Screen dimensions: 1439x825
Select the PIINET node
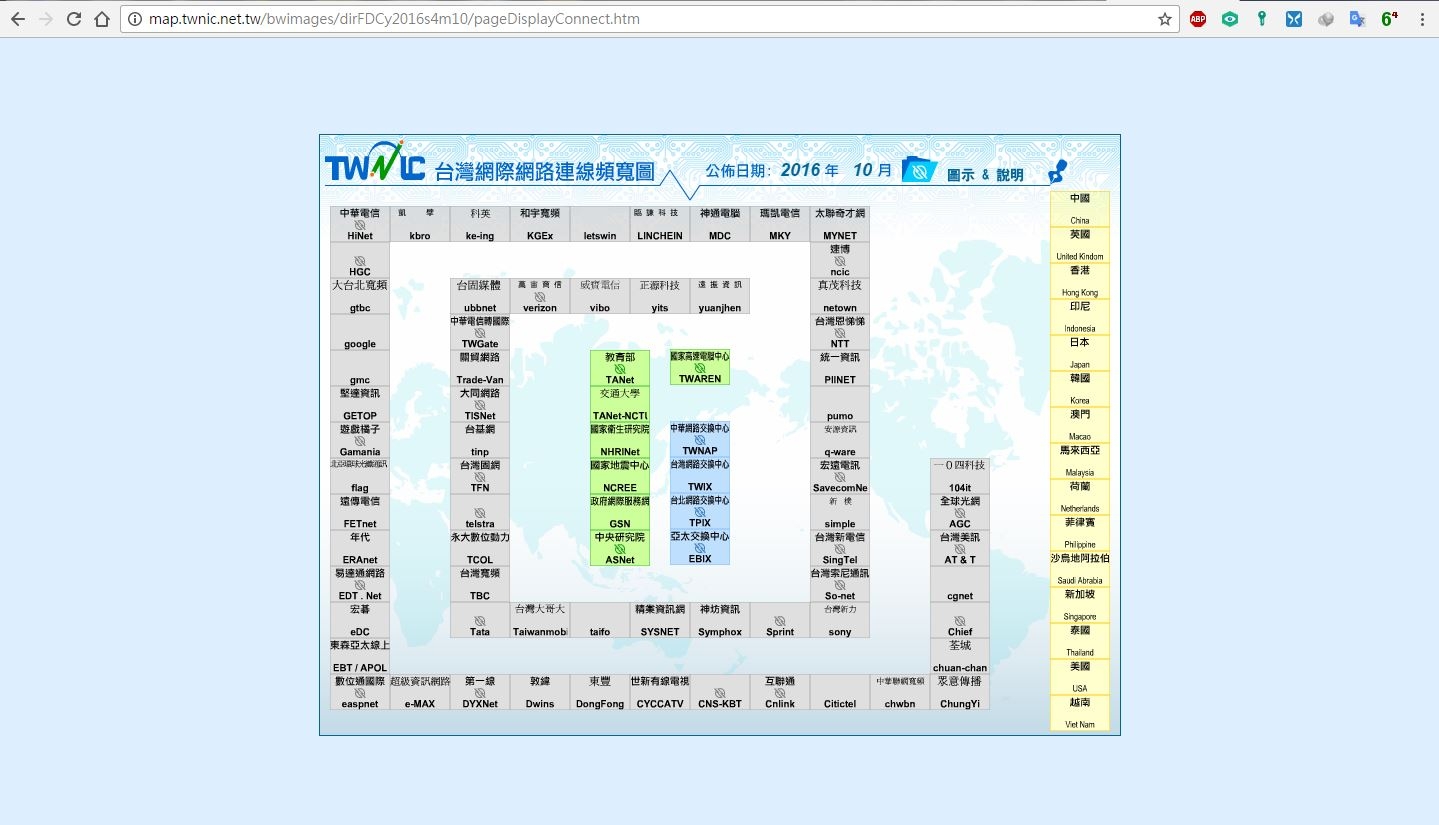pyautogui.click(x=840, y=368)
